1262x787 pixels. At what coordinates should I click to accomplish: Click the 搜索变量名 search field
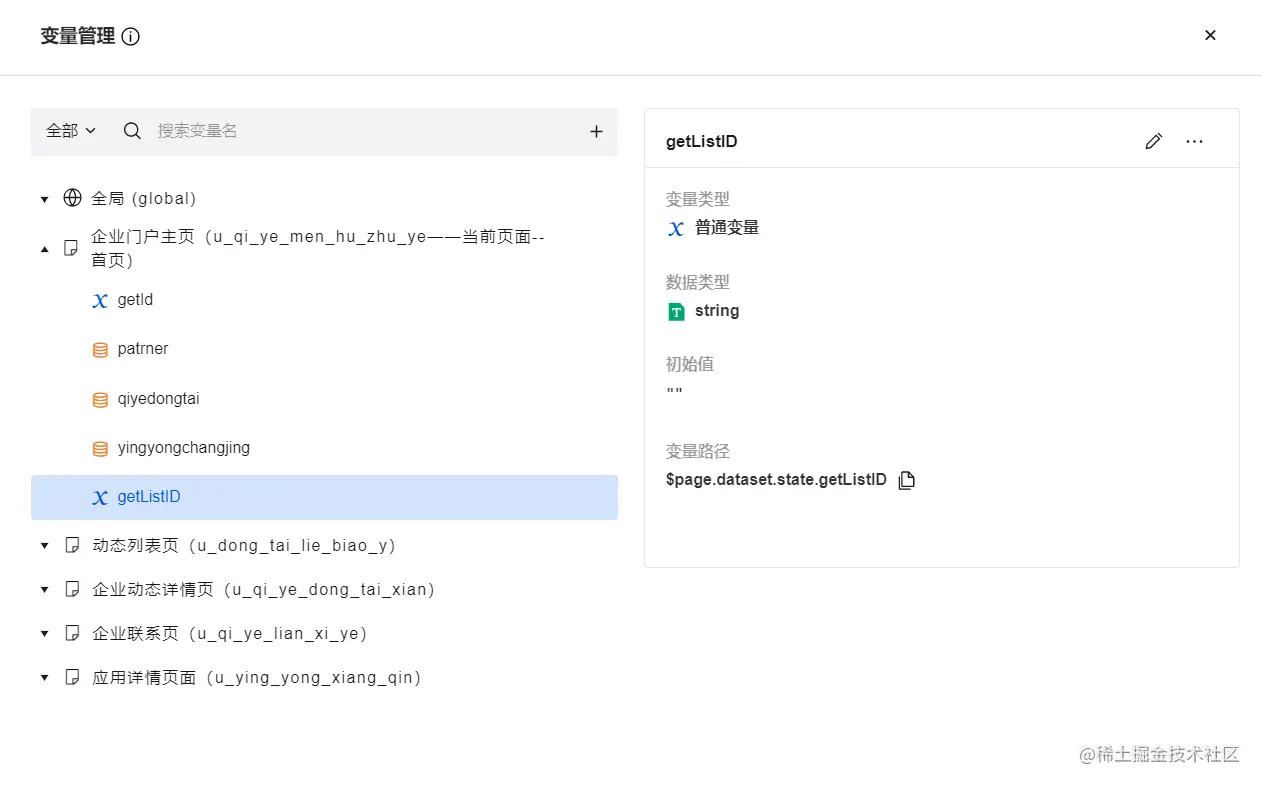(x=360, y=131)
